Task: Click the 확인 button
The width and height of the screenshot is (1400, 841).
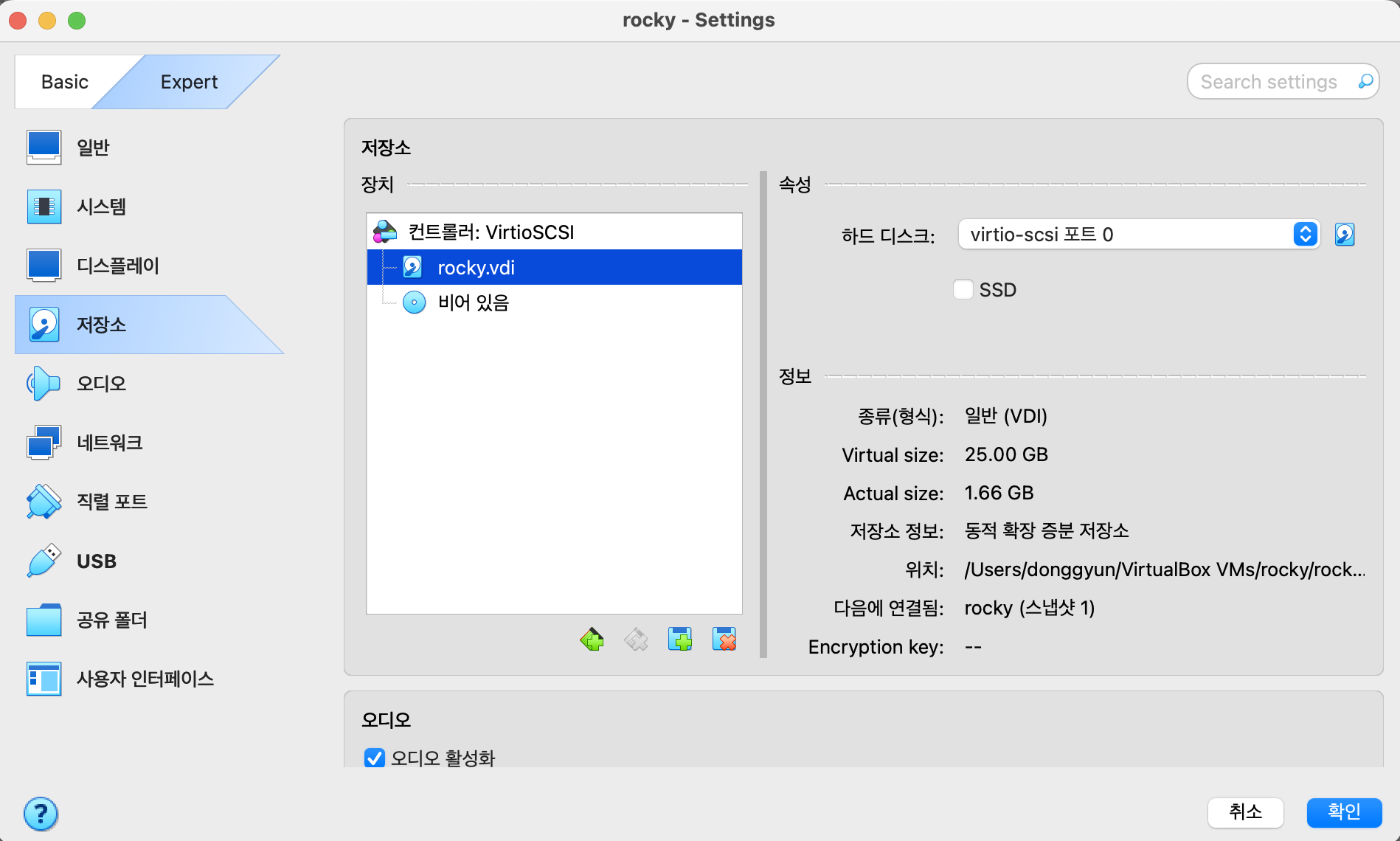Action: [x=1344, y=812]
